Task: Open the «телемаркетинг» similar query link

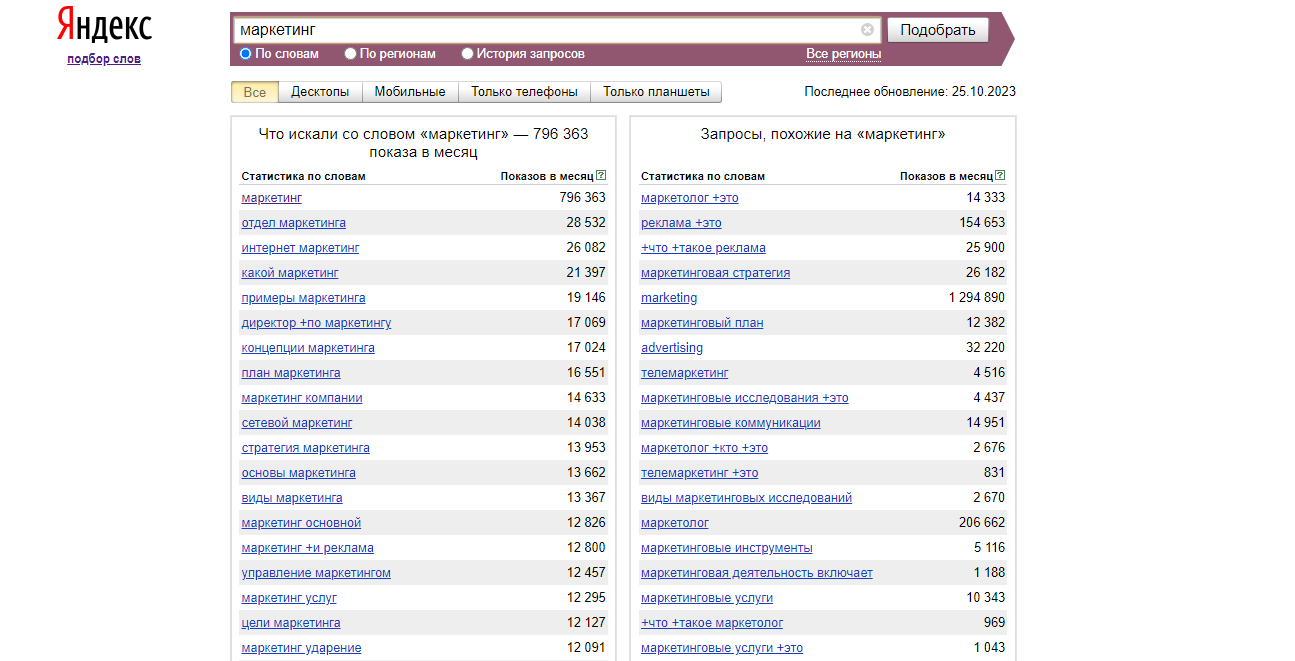Action: [684, 373]
